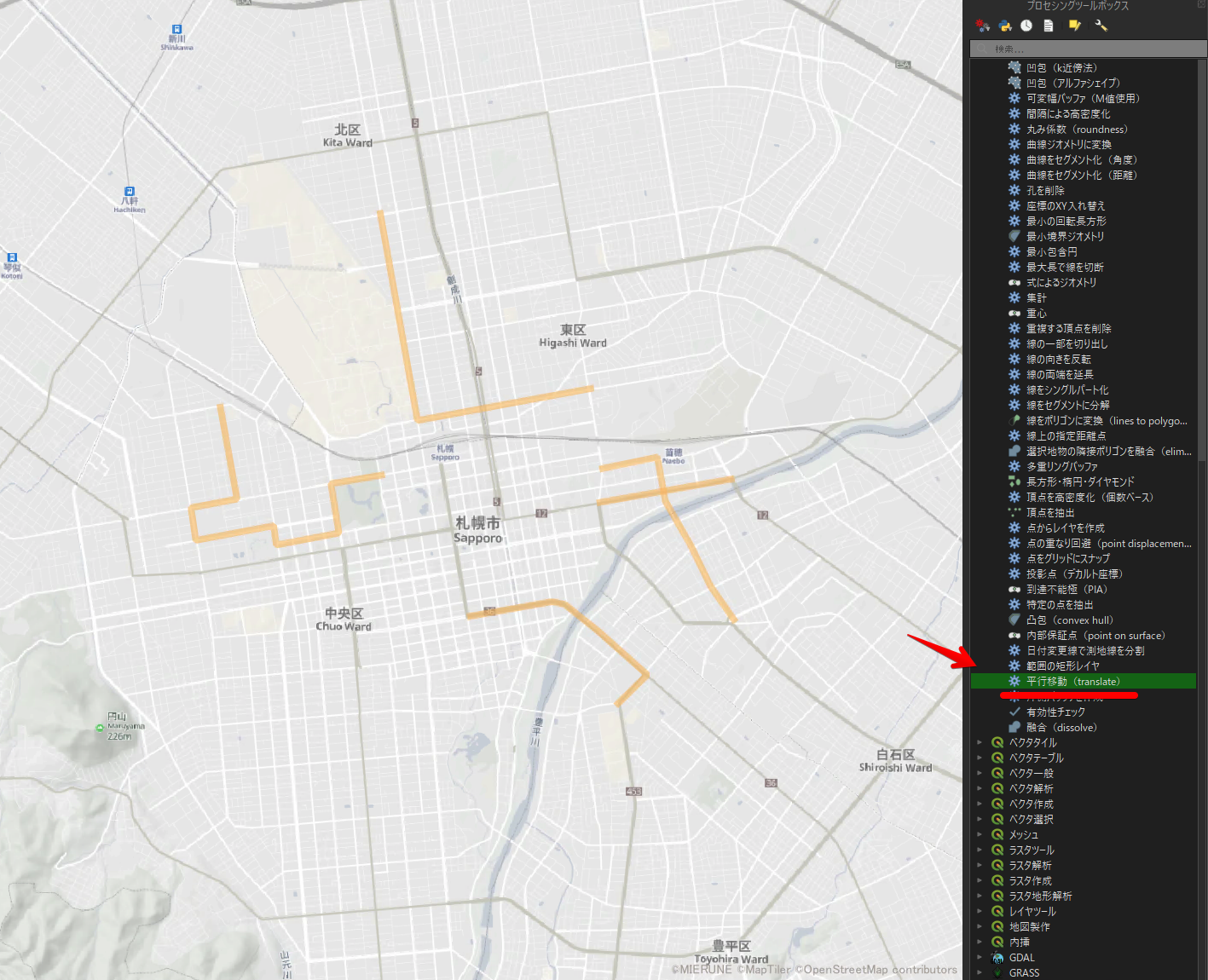Expand the ベクタテーブル group
The image size is (1208, 980).
pyautogui.click(x=980, y=758)
